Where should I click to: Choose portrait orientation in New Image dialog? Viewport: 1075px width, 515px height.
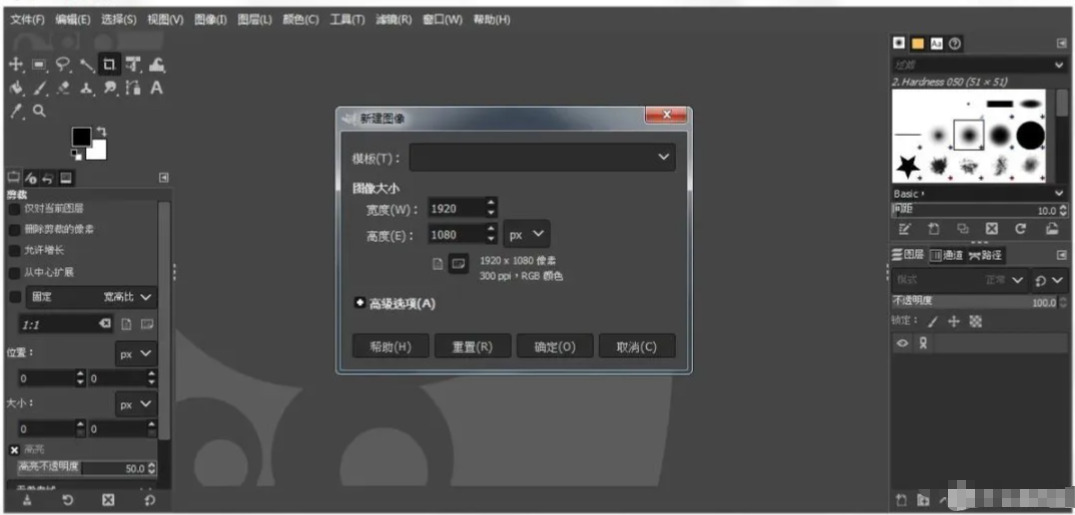pyautogui.click(x=437, y=263)
